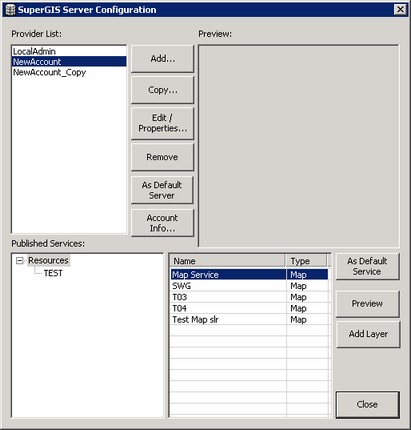Viewport: 411px width, 430px height.
Task: Select the Test Map slr service
Action: [249, 320]
